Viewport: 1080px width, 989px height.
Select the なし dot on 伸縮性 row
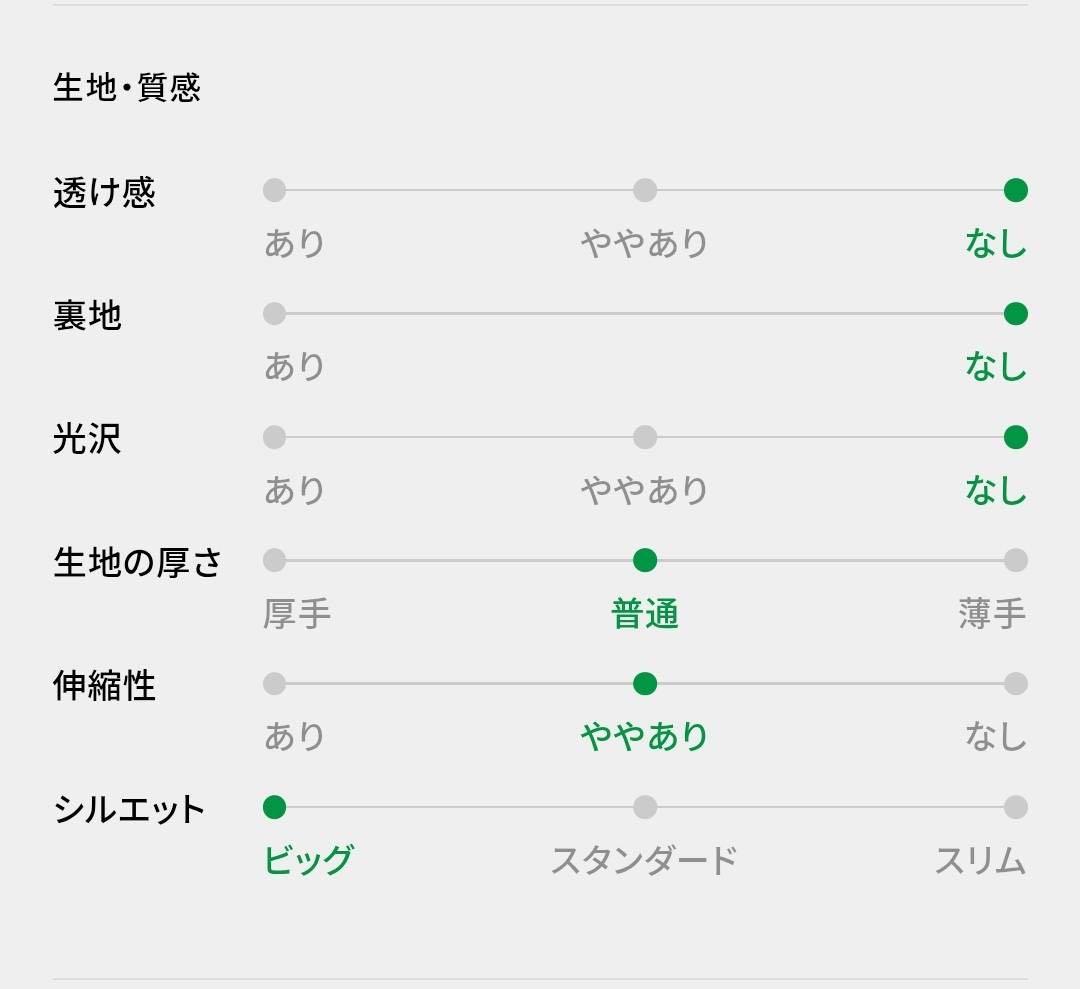click(x=1016, y=683)
